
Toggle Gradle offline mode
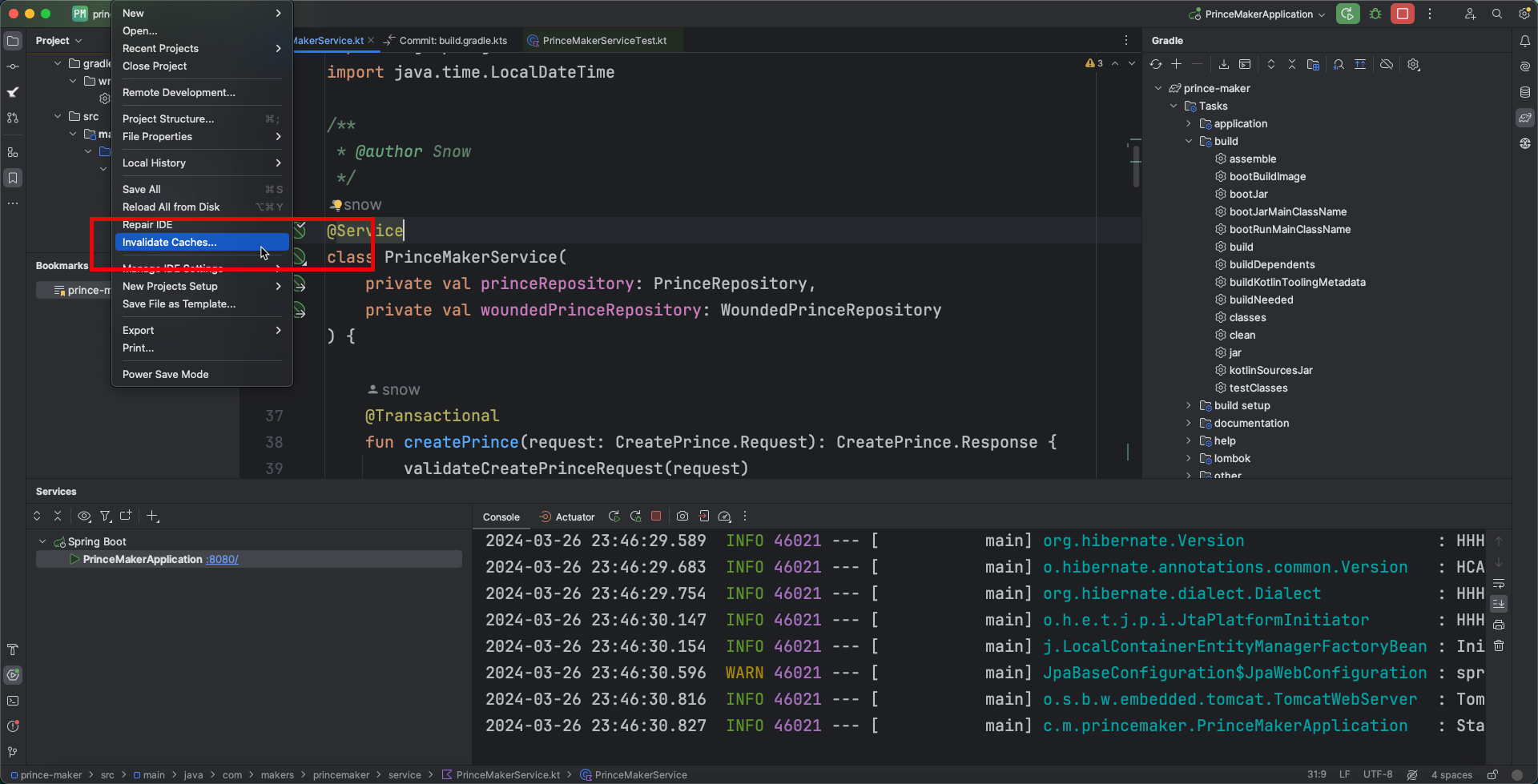[x=1387, y=64]
